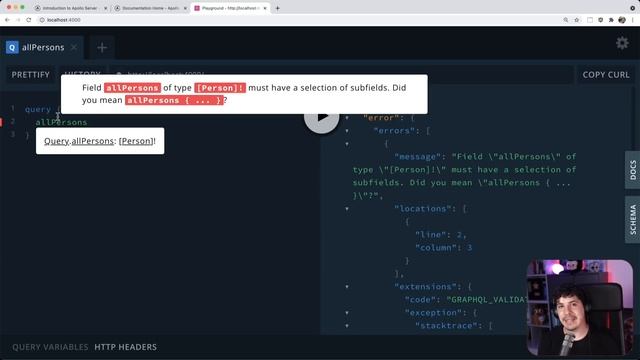This screenshot has width=640, height=360.
Task: Click allPersons field in query editor
Action: pos(61,122)
